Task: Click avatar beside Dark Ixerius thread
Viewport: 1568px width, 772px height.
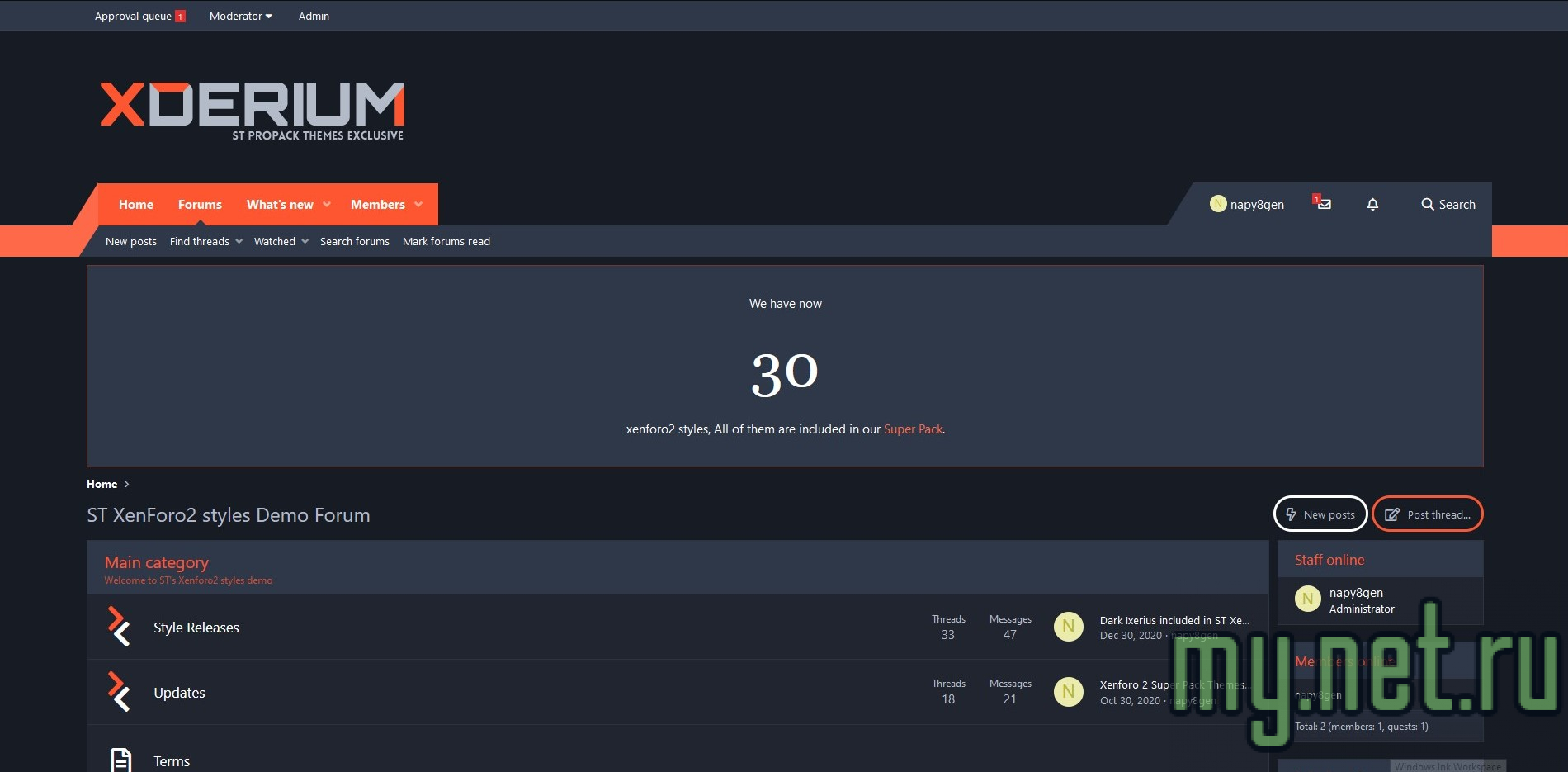Action: pyautogui.click(x=1068, y=627)
